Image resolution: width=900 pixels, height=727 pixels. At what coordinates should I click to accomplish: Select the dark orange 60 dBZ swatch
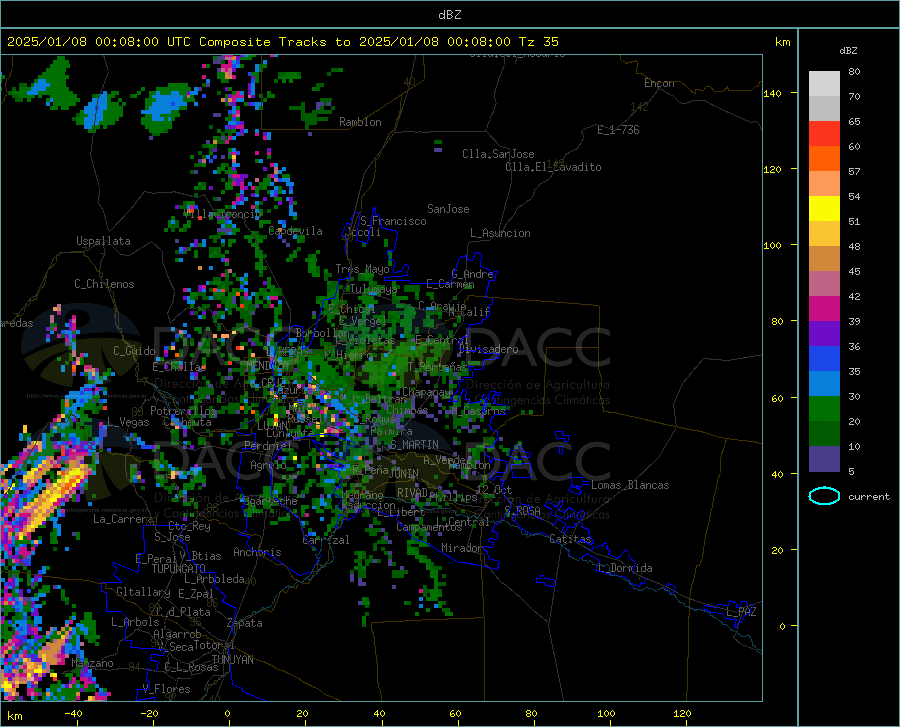(824, 158)
